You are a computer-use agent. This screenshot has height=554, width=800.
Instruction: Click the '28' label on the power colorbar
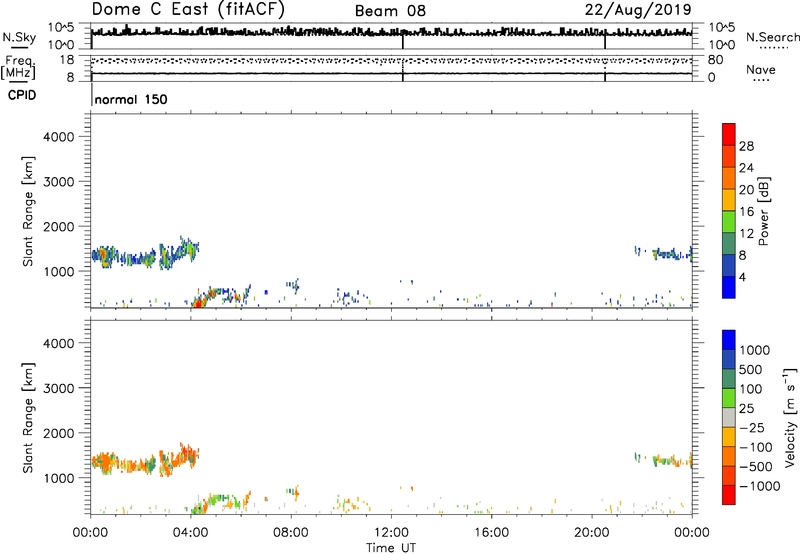coord(746,146)
